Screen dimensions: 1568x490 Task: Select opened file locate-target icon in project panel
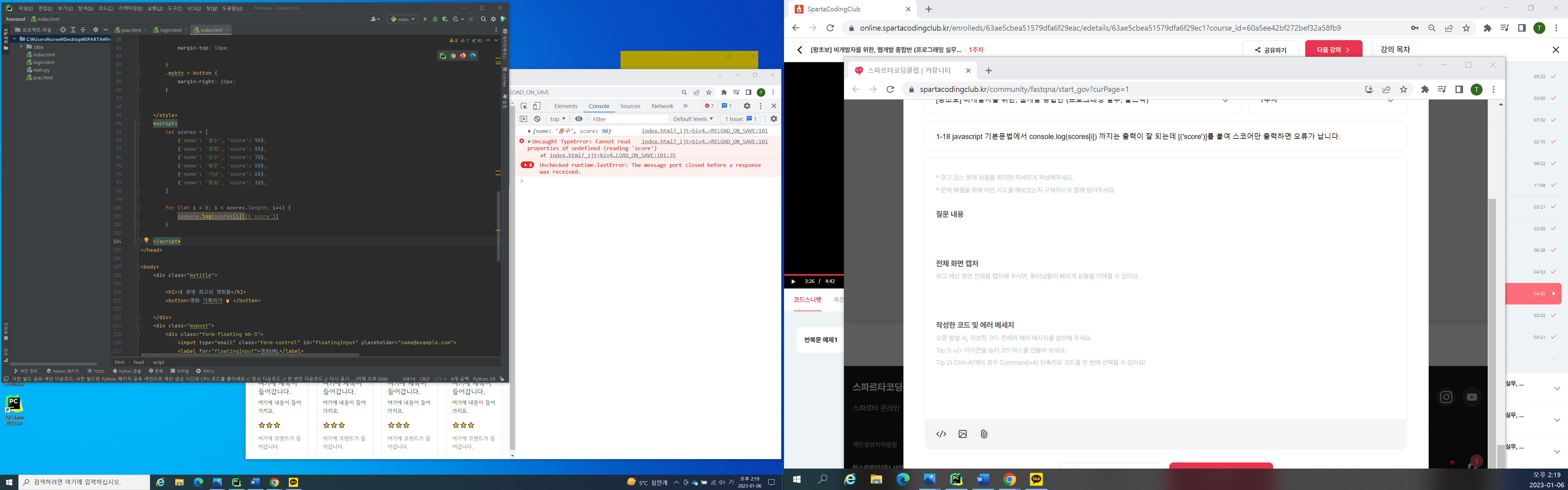[x=63, y=30]
